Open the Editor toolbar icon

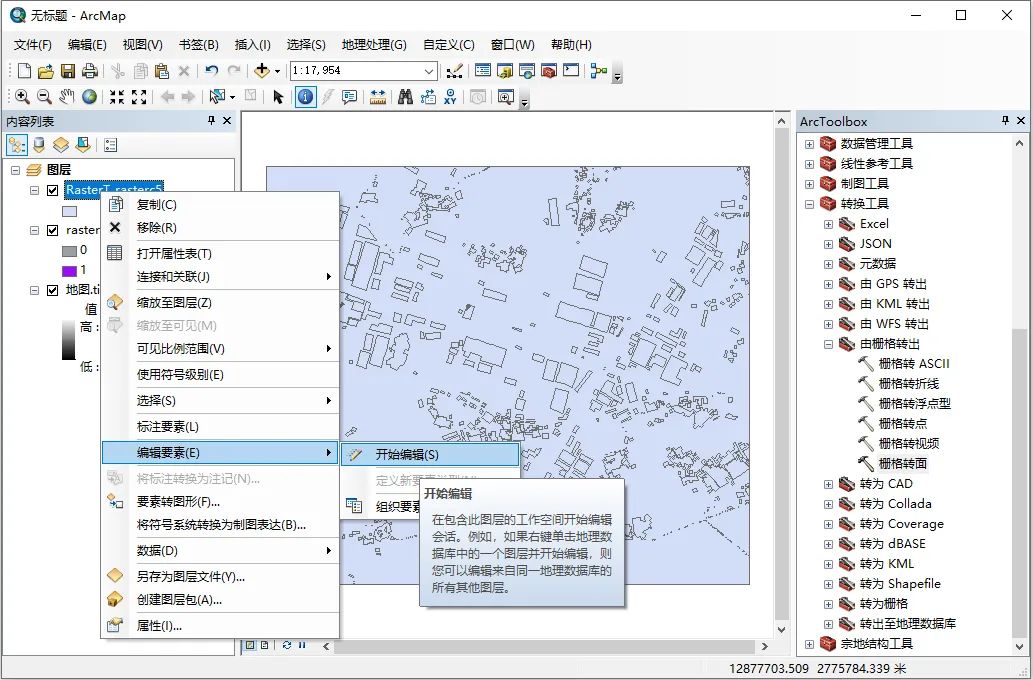[454, 71]
